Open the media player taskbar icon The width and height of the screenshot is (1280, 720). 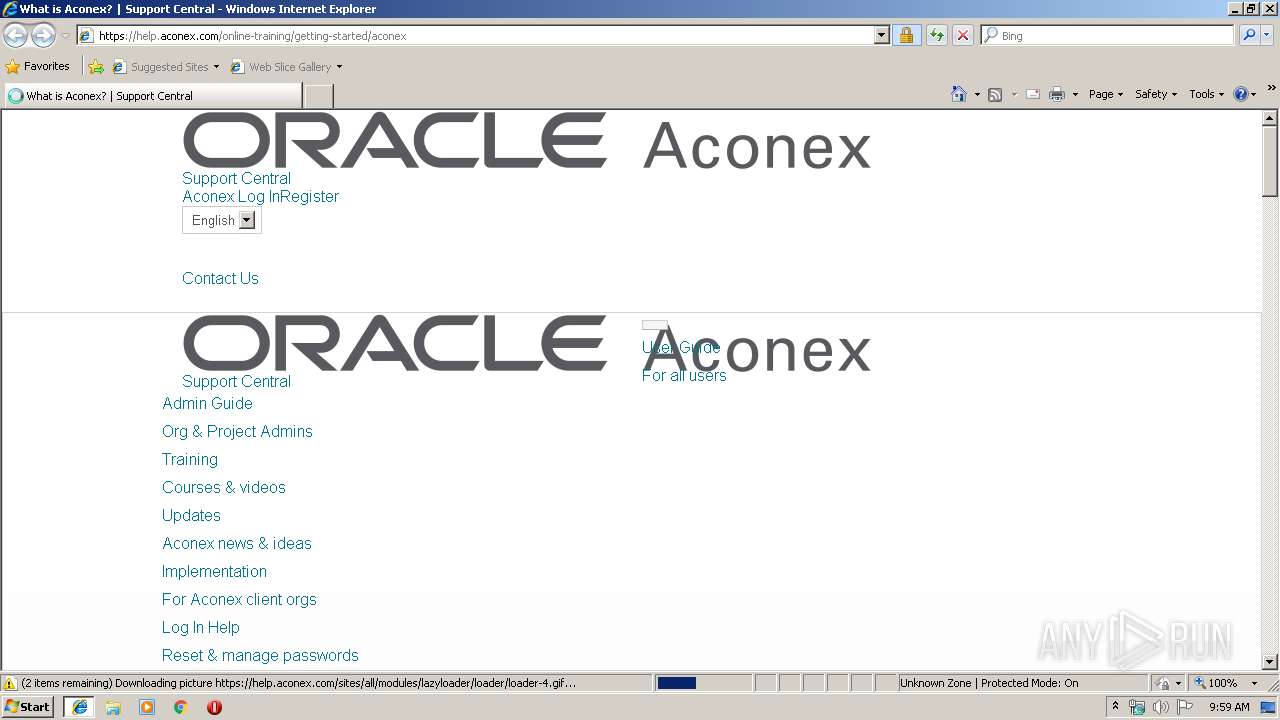coord(147,707)
